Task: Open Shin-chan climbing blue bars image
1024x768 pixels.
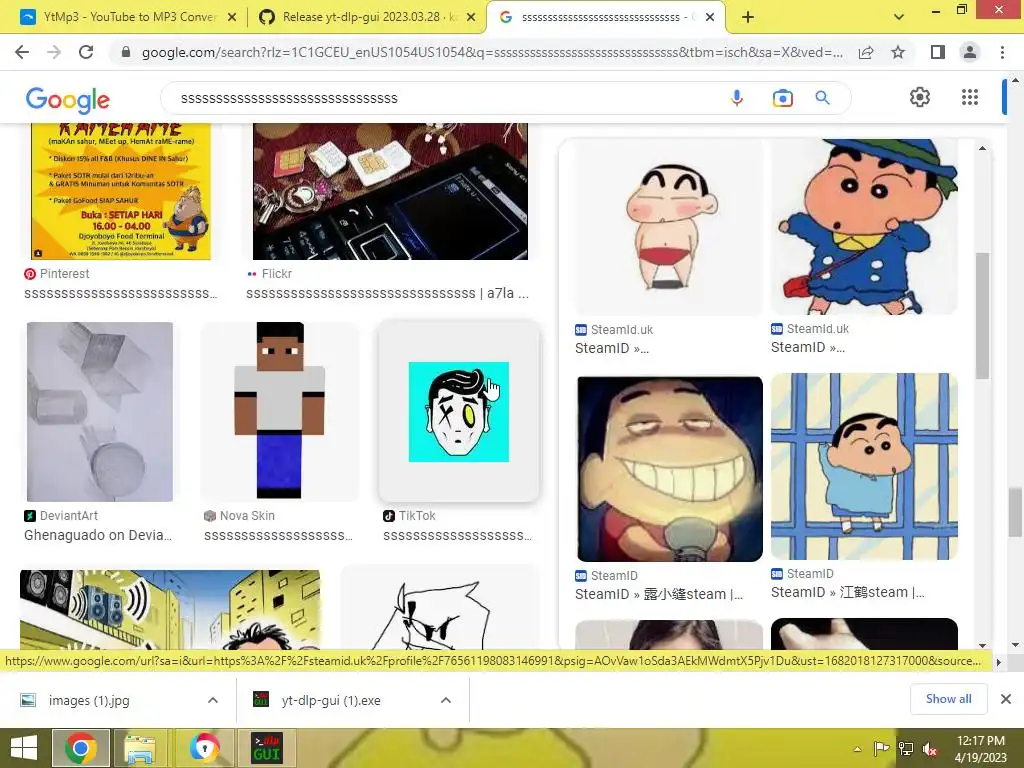Action: click(x=864, y=466)
